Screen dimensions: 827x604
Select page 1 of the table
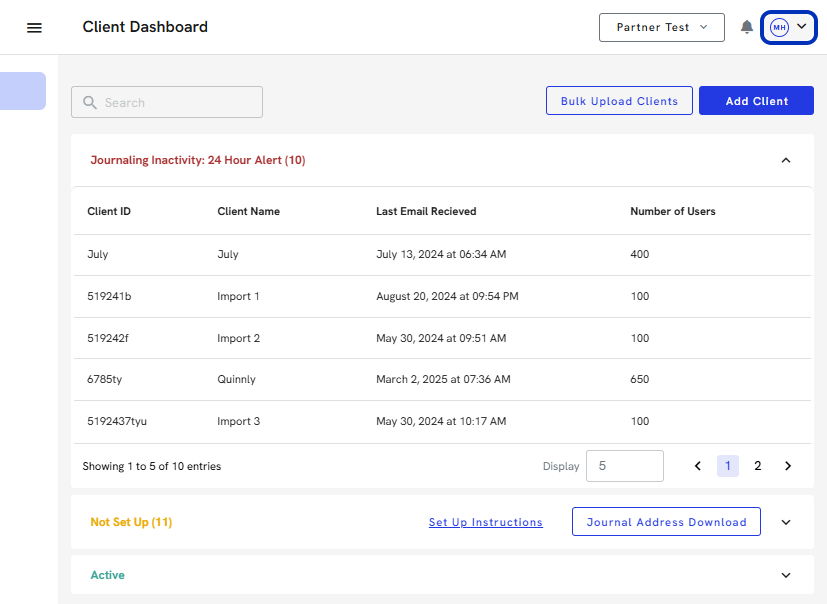[x=728, y=466]
